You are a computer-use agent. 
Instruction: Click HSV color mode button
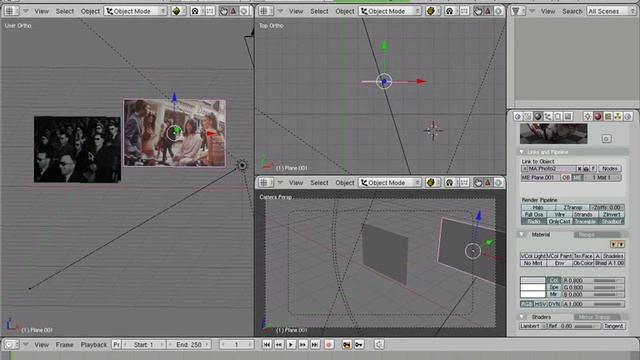coord(540,304)
